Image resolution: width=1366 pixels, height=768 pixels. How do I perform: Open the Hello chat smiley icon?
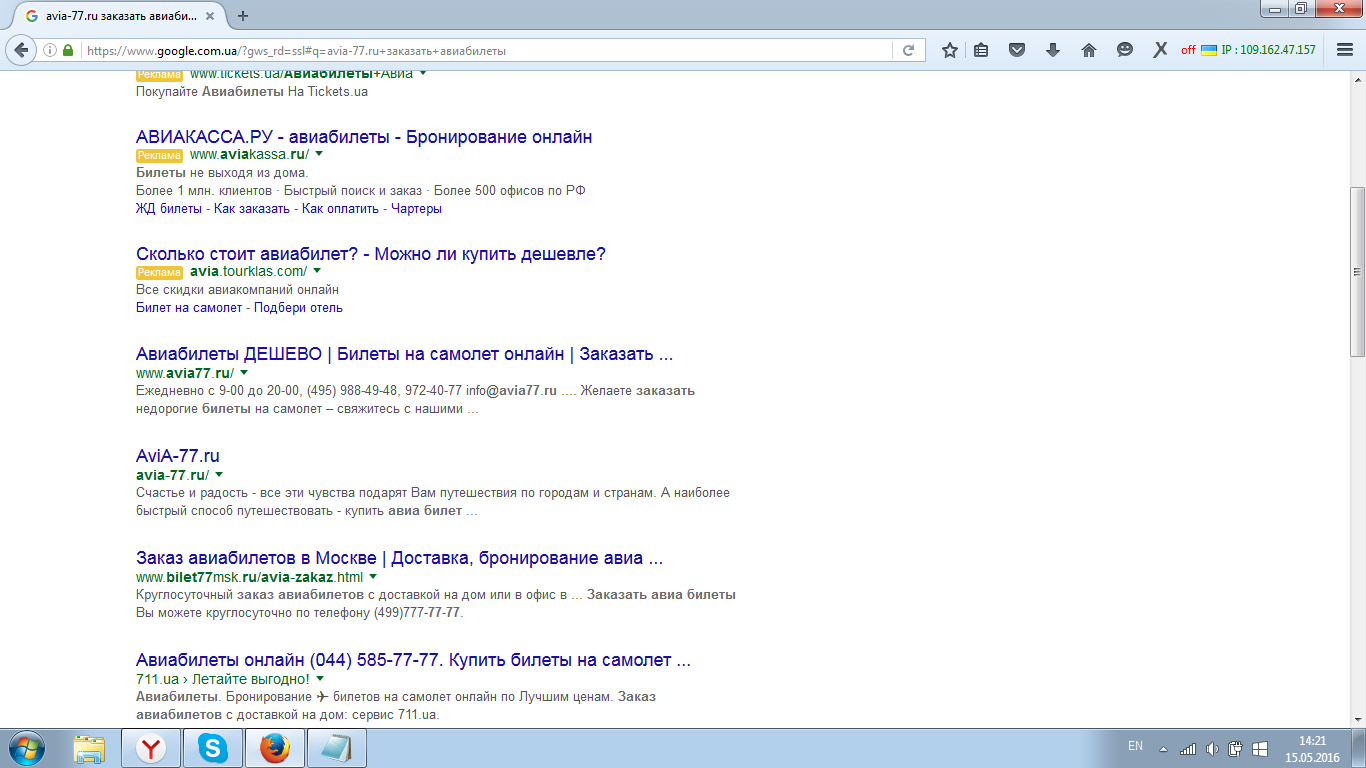(1125, 50)
